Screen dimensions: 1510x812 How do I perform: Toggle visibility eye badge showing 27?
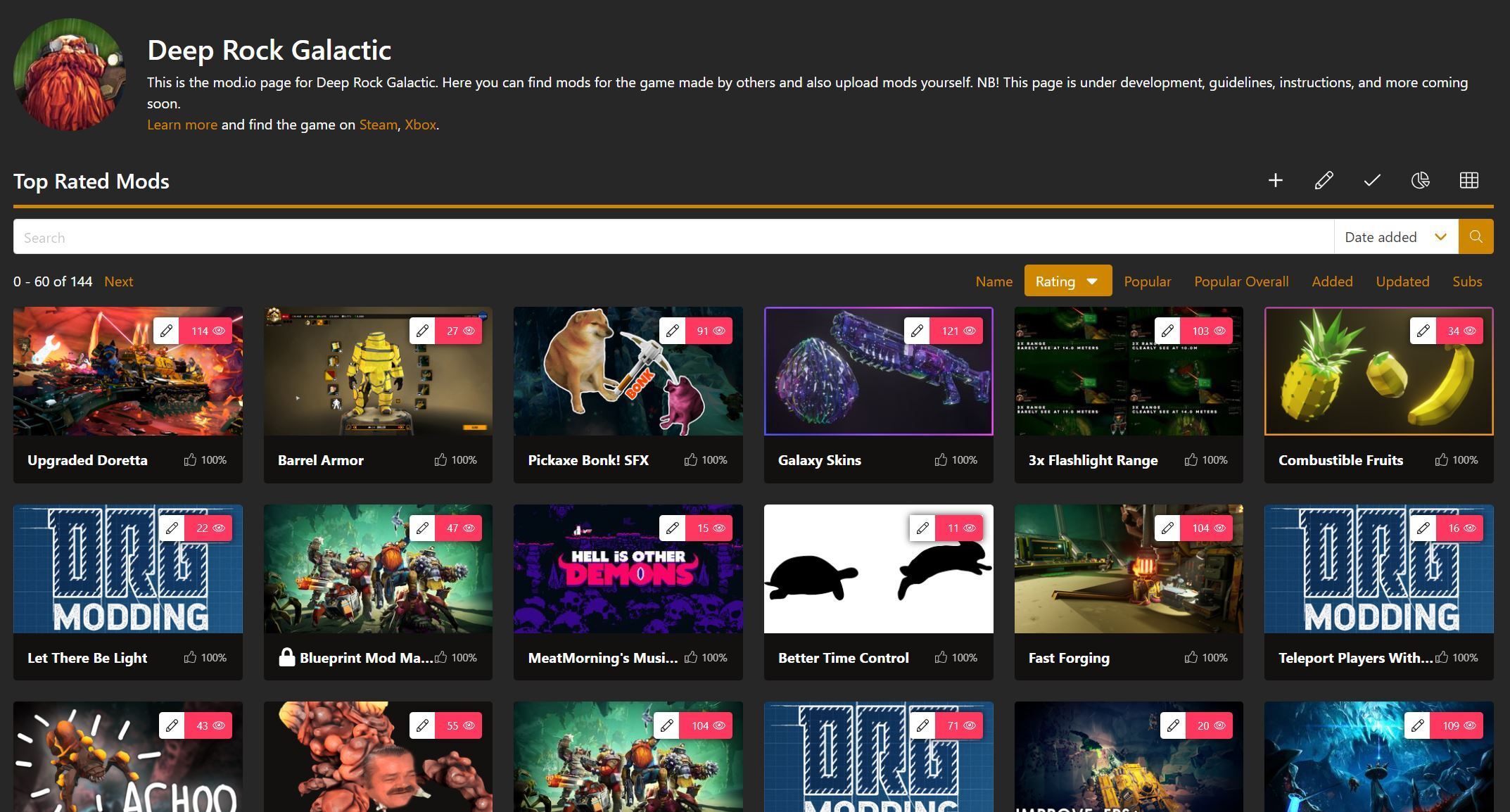[458, 331]
